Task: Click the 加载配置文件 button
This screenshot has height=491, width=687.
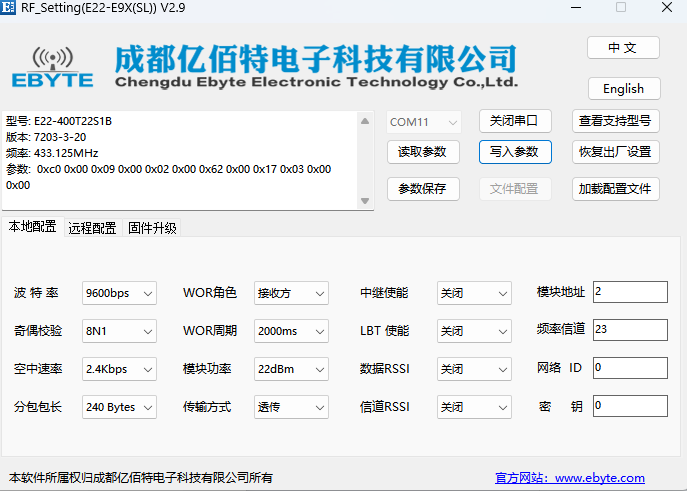Action: 616,189
